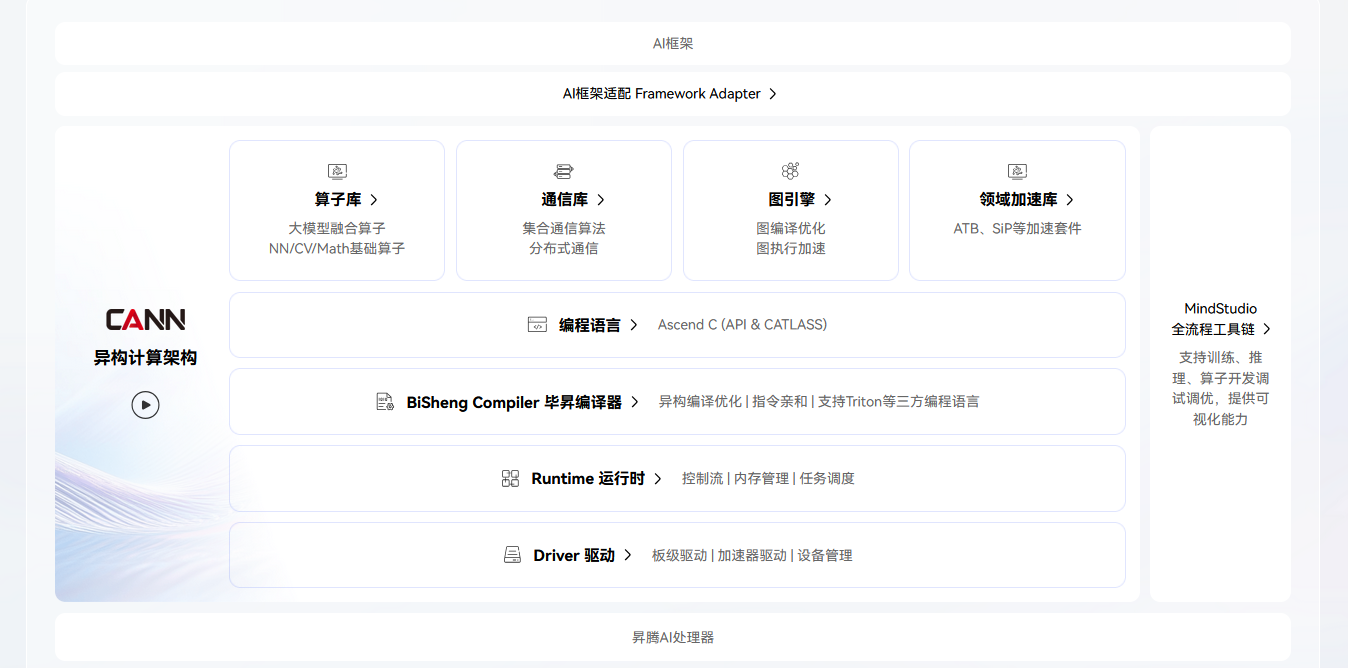The width and height of the screenshot is (1348, 668).
Task: Click the MindStudio description paragraph
Action: click(x=1221, y=388)
